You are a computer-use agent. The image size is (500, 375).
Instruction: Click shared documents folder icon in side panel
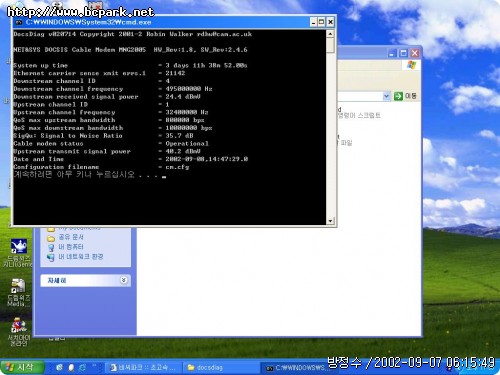(x=51, y=238)
